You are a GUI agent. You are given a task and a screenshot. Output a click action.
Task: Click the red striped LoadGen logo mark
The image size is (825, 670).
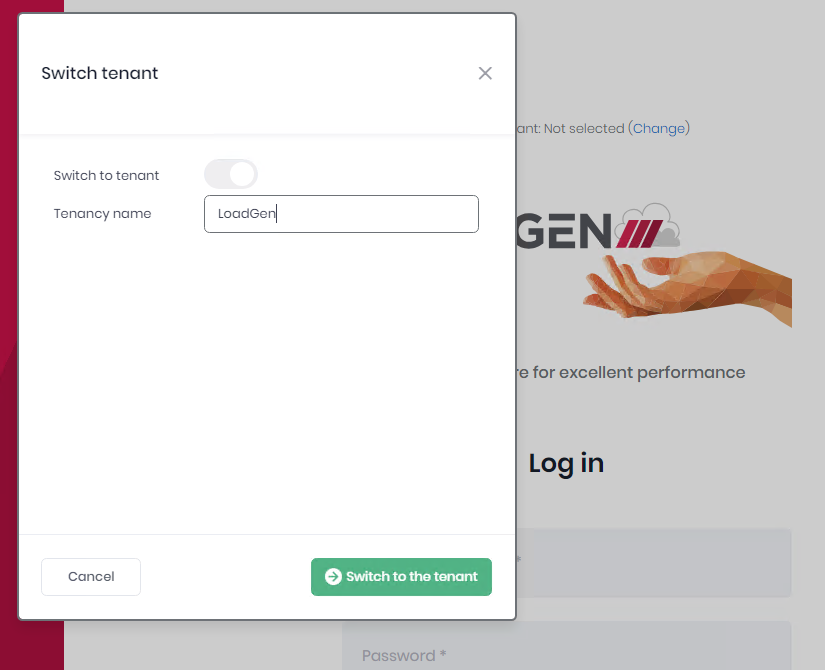click(639, 234)
